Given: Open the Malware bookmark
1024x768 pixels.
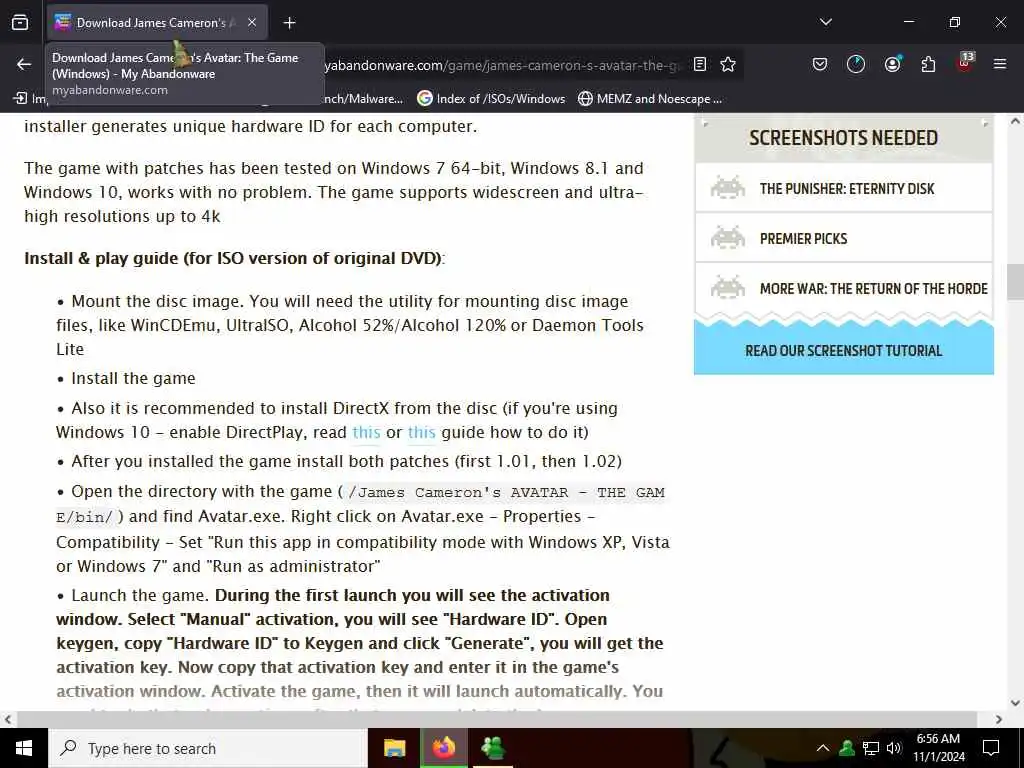Looking at the screenshot, I should [364, 99].
